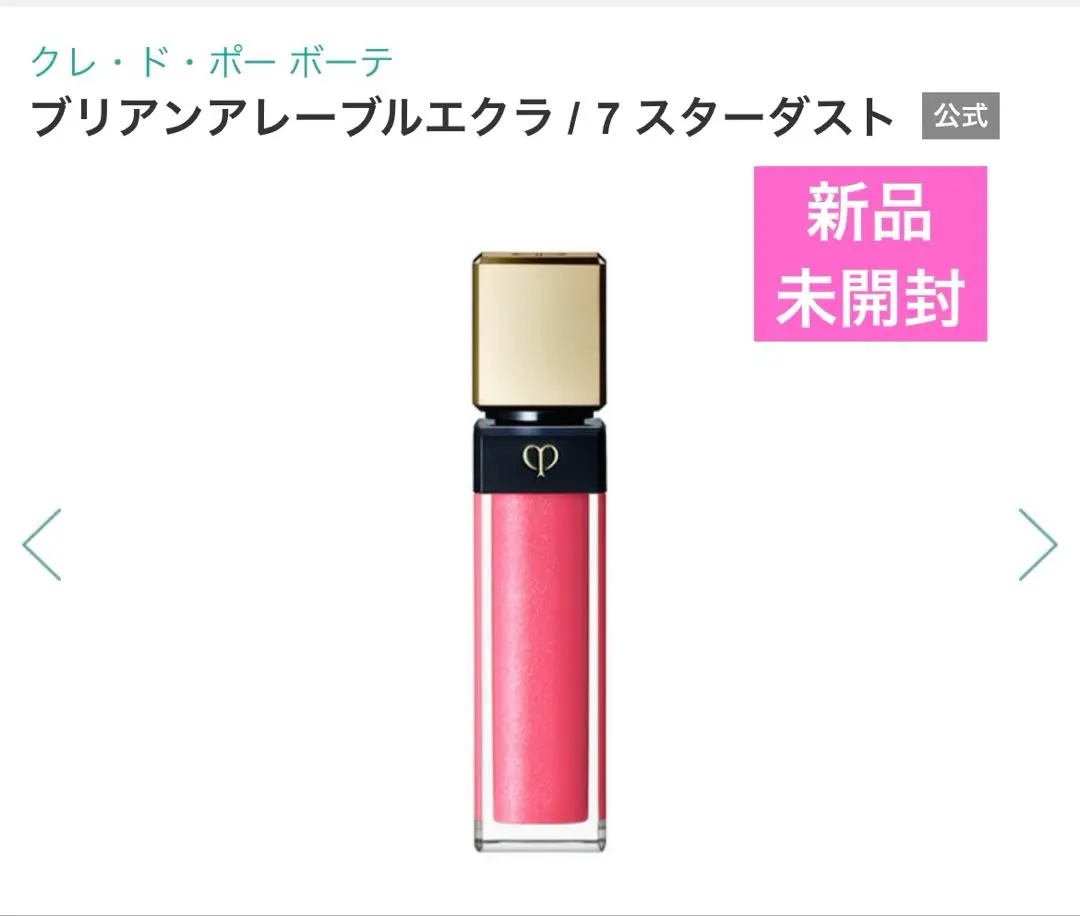Click the clear base of the gloss bottle
The height and width of the screenshot is (916, 1080).
click(539, 837)
